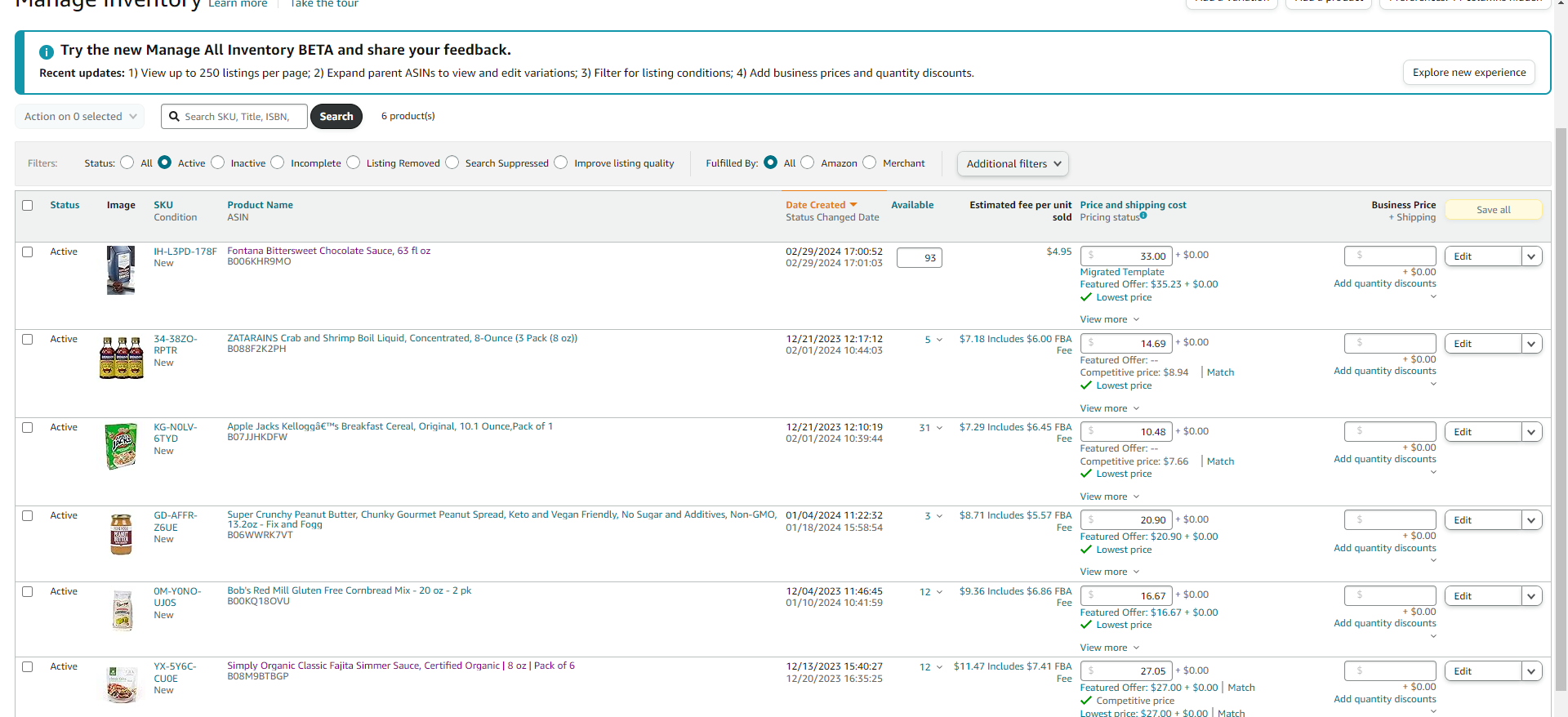The height and width of the screenshot is (717, 1568).
Task: Open the Fontana Chocolate Sauce product image
Action: tap(121, 270)
